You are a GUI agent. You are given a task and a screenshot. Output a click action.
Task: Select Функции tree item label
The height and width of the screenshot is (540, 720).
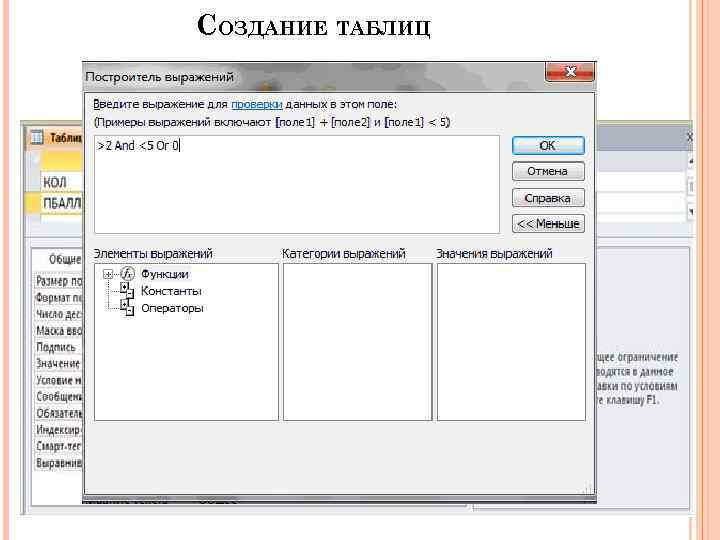tap(164, 274)
